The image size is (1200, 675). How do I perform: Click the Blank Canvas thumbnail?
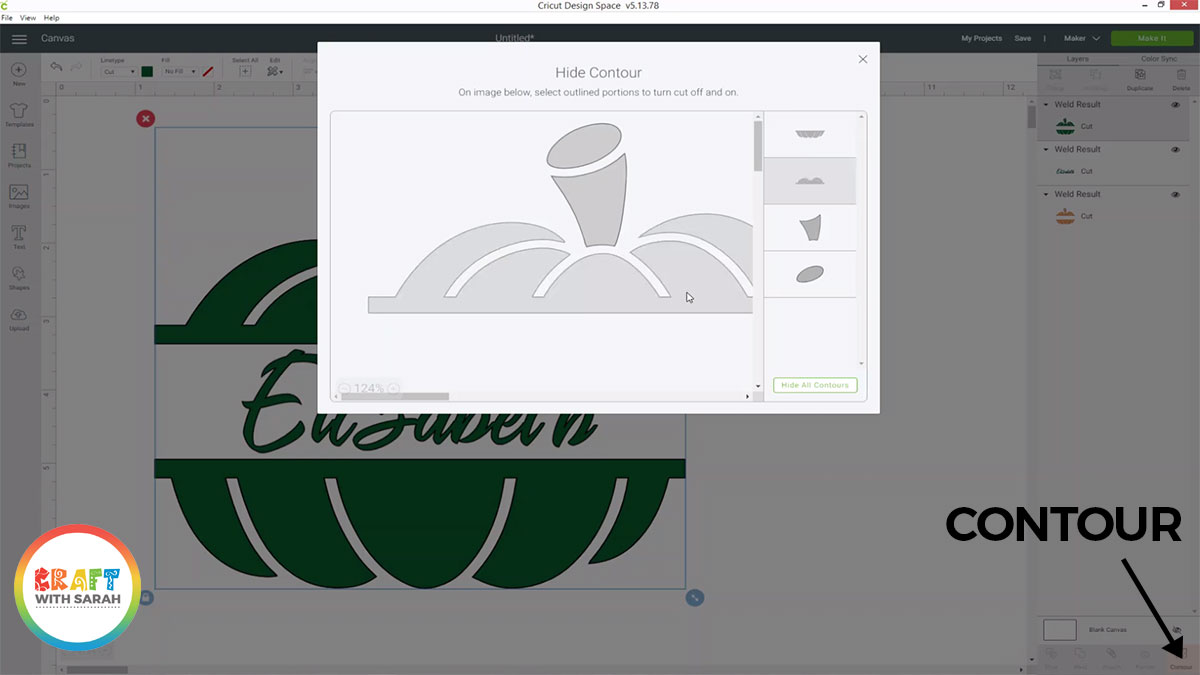(x=1060, y=630)
